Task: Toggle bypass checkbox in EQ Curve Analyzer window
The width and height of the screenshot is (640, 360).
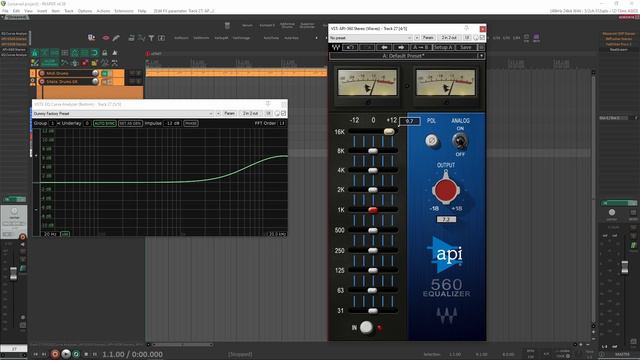Action: 284,113
